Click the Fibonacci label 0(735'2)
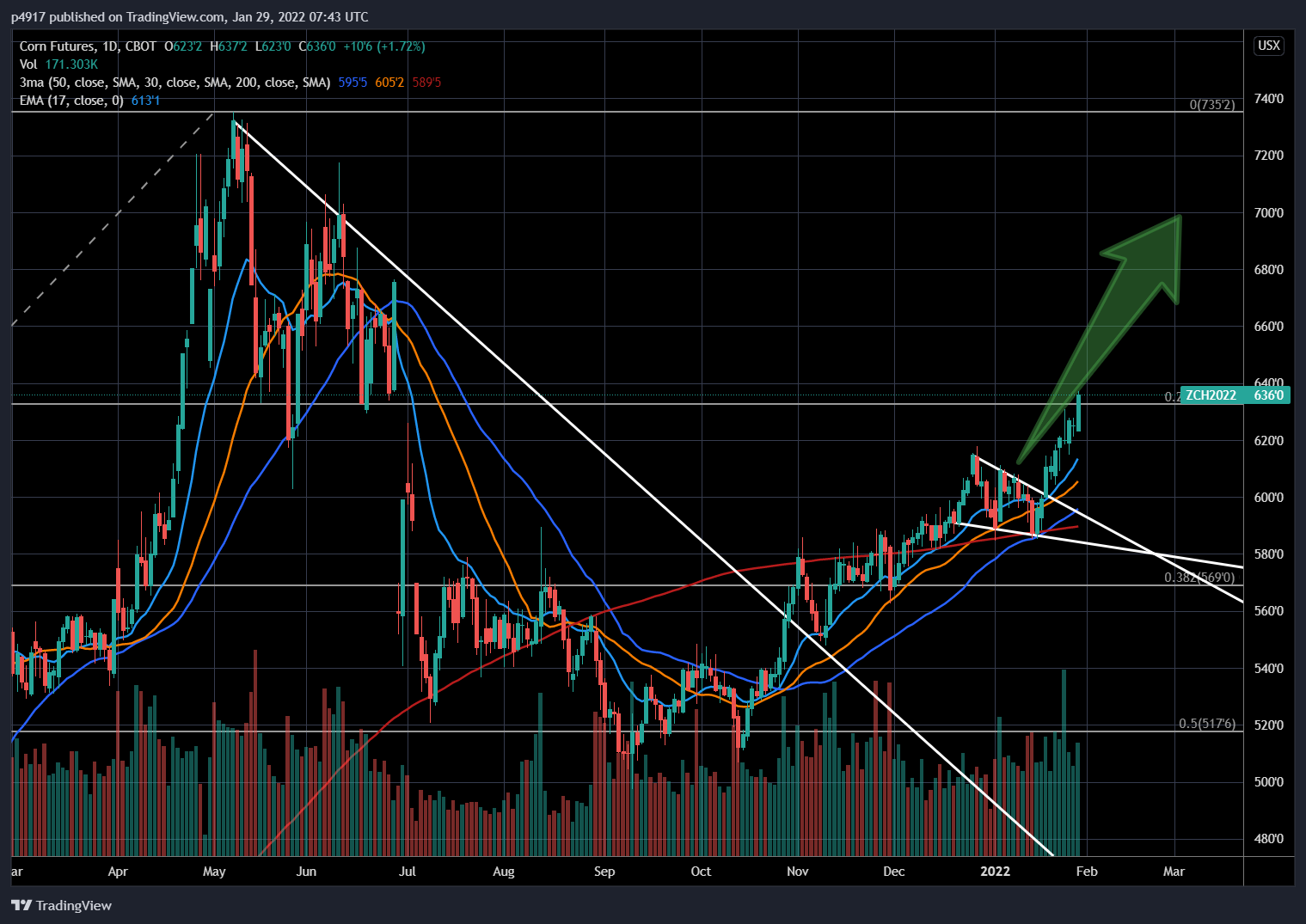The width and height of the screenshot is (1306, 924). (x=1212, y=105)
